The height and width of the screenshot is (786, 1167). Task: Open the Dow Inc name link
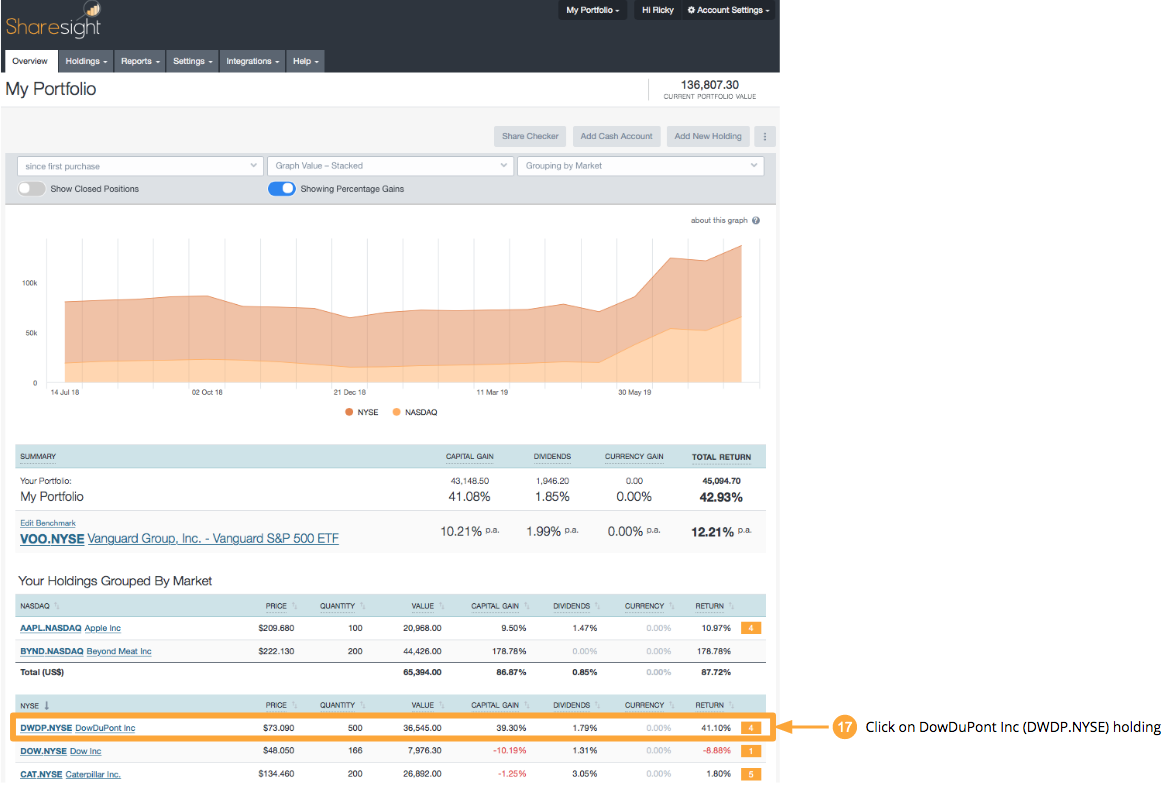coord(86,751)
